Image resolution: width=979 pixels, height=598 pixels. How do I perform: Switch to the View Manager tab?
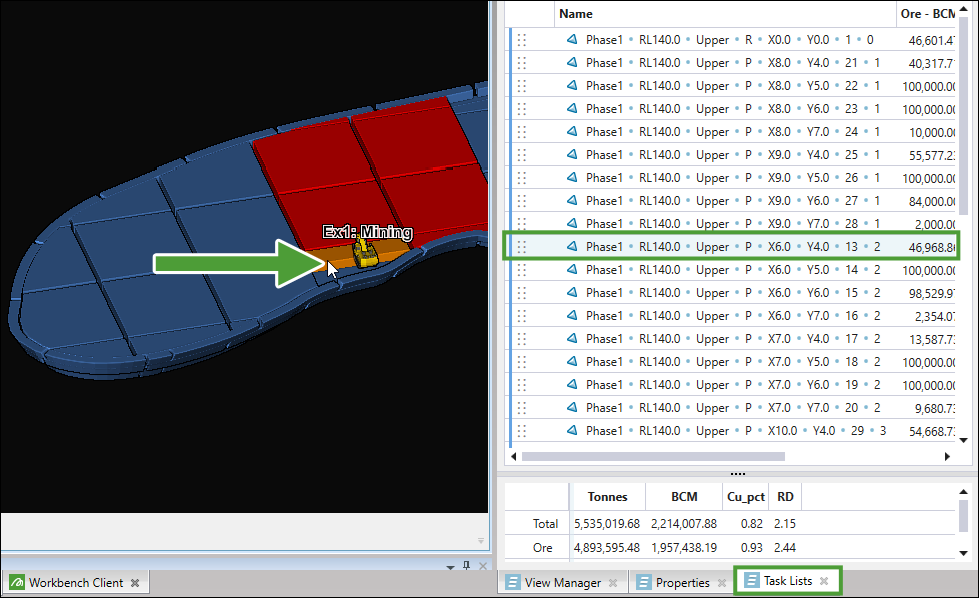(562, 582)
